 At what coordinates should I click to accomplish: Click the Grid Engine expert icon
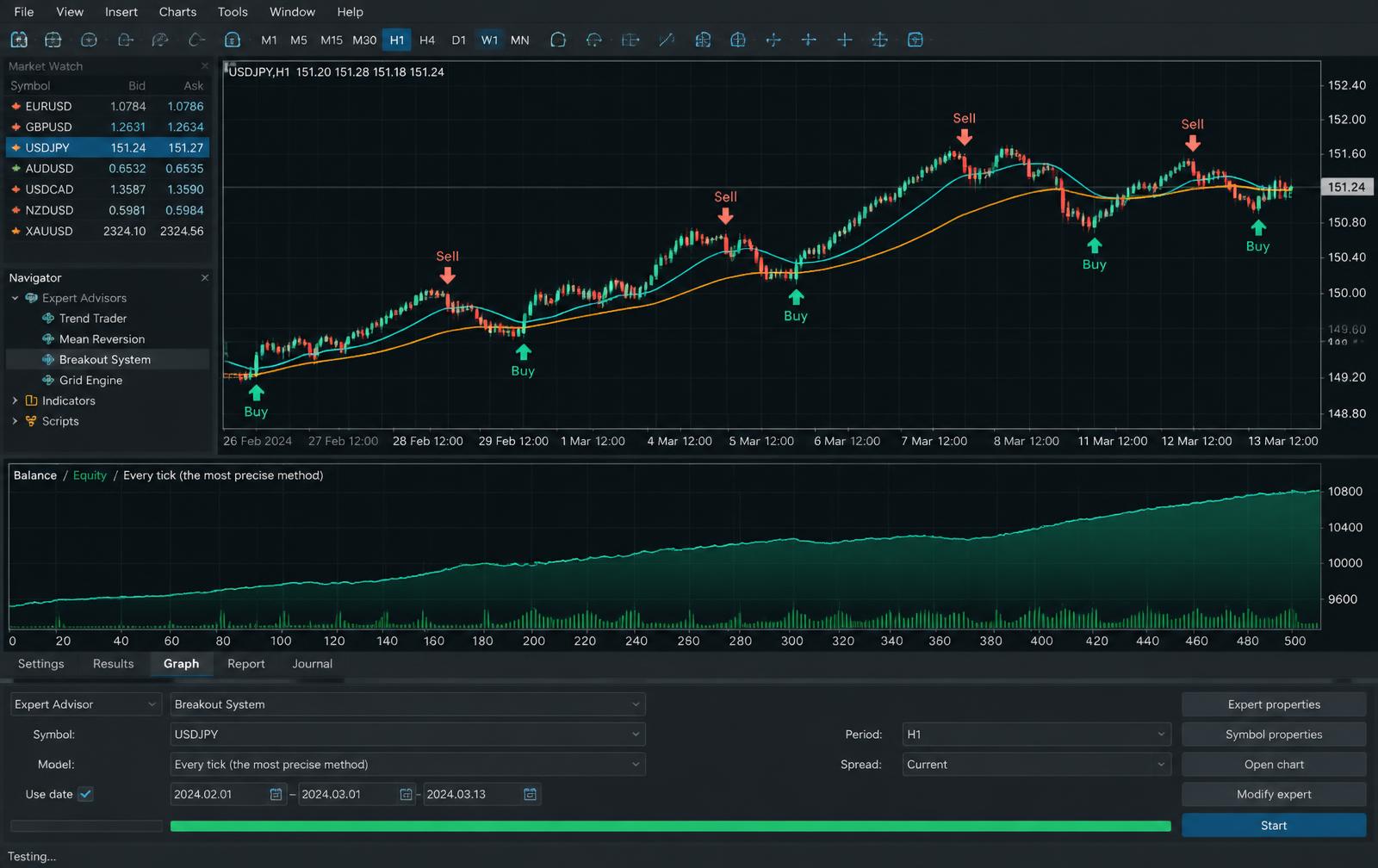pyautogui.click(x=48, y=380)
